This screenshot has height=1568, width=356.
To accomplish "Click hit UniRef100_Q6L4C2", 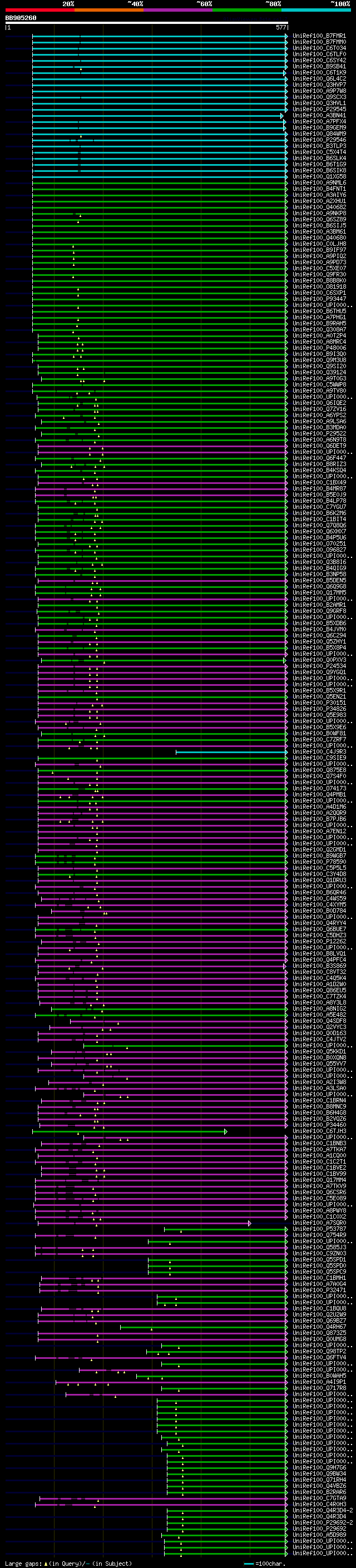I will 319,78.
